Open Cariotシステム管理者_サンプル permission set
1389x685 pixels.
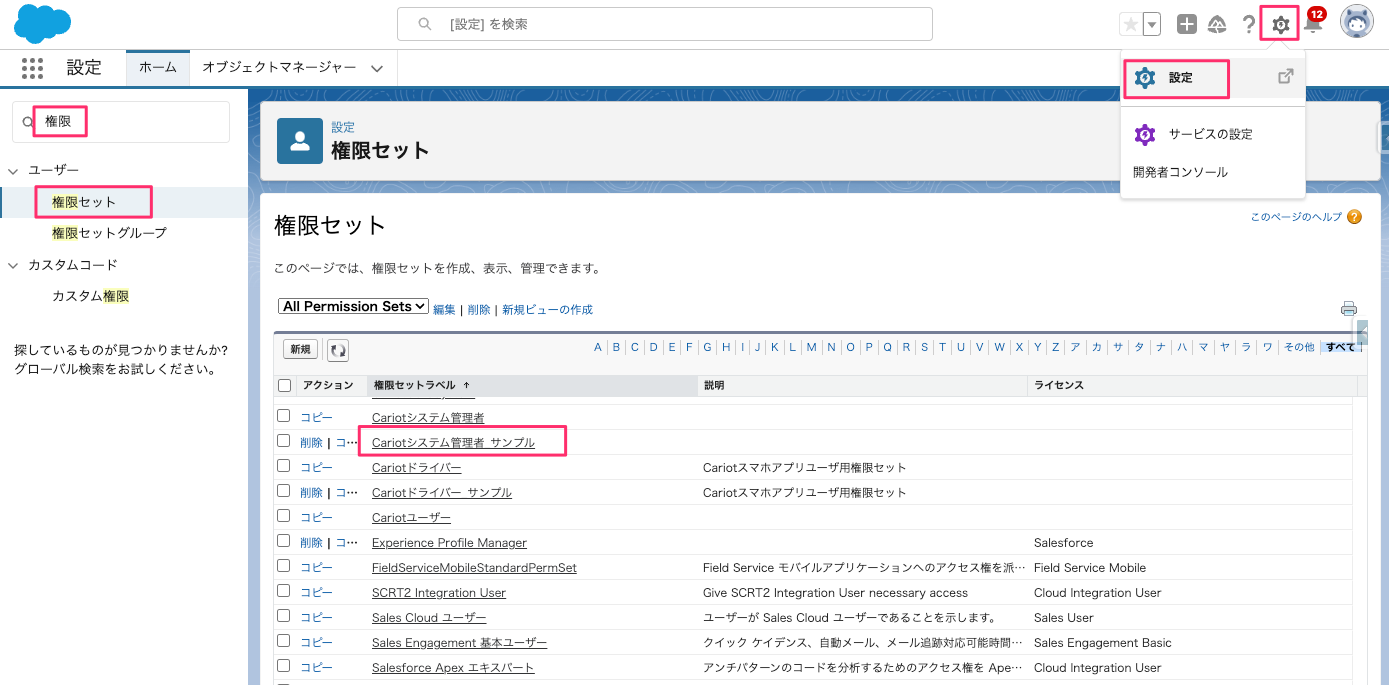point(453,442)
